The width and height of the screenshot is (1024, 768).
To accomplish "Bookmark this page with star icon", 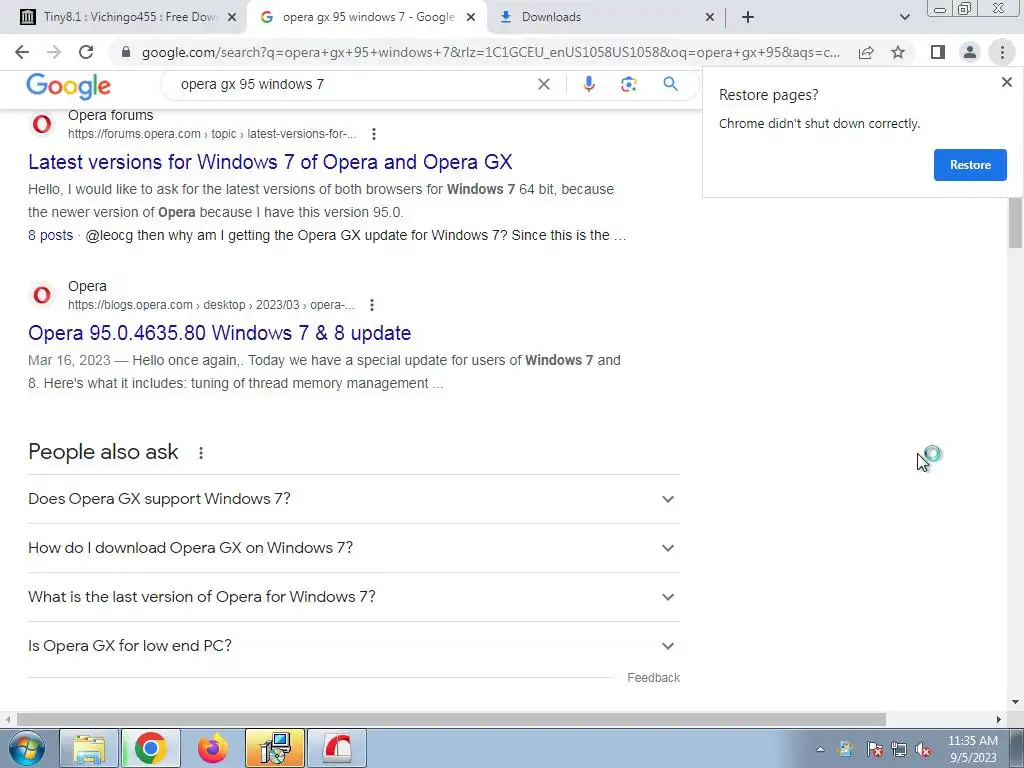I will point(898,52).
